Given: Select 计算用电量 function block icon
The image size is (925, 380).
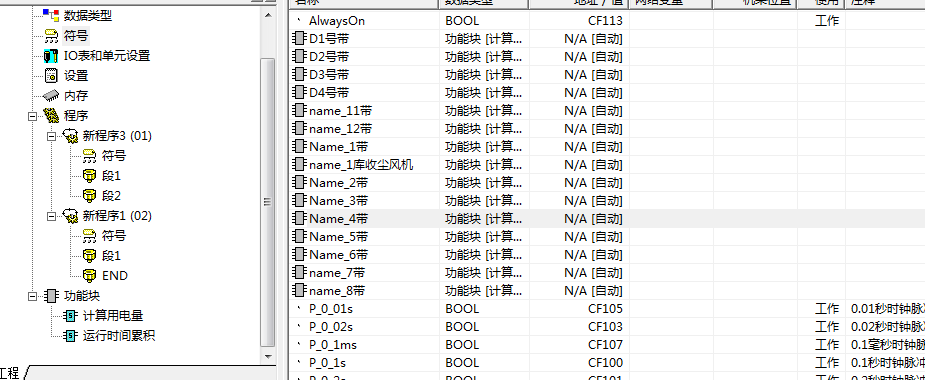Looking at the screenshot, I should coord(70,316).
